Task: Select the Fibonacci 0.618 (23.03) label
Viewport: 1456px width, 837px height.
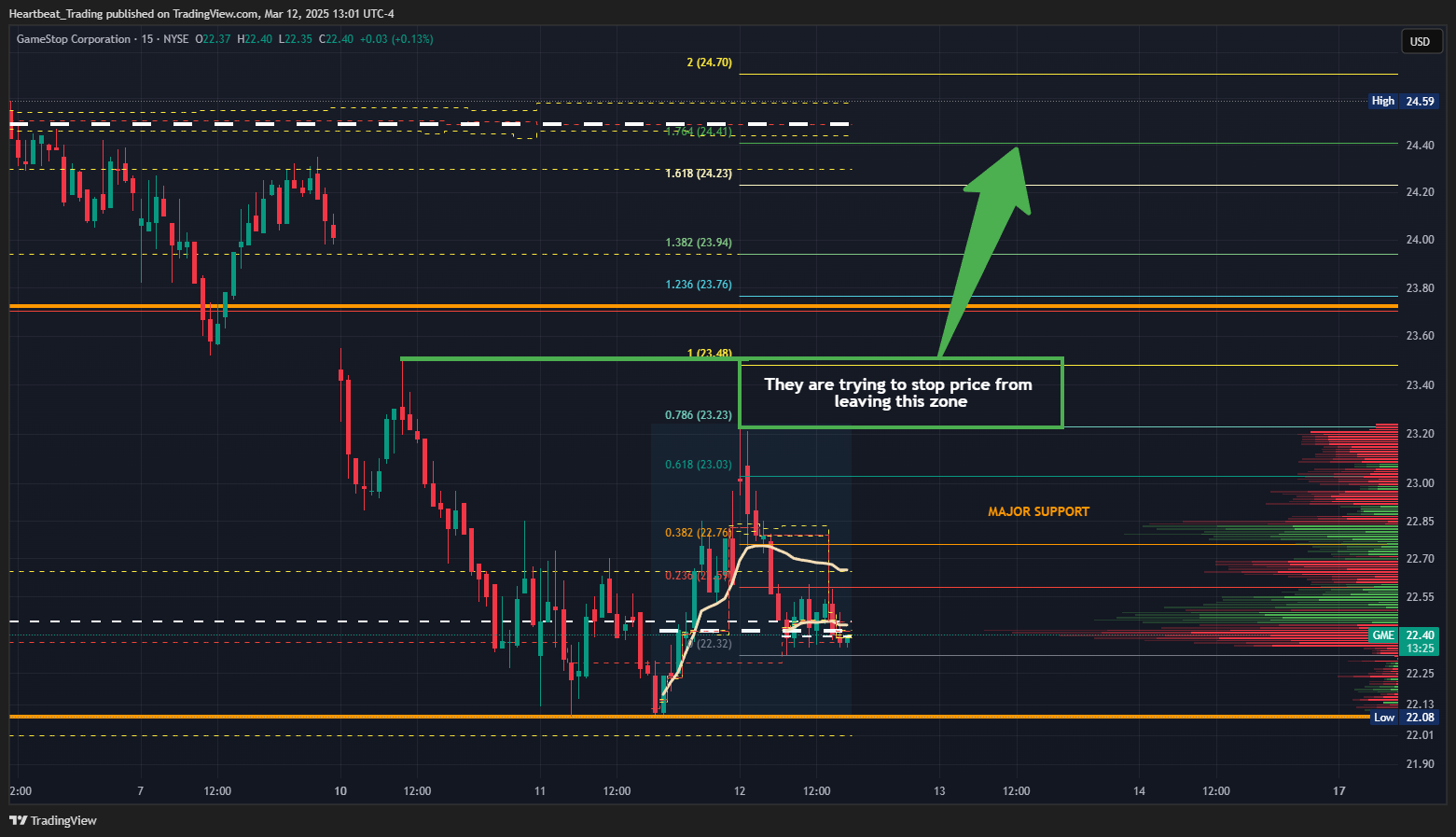Action: pos(699,465)
